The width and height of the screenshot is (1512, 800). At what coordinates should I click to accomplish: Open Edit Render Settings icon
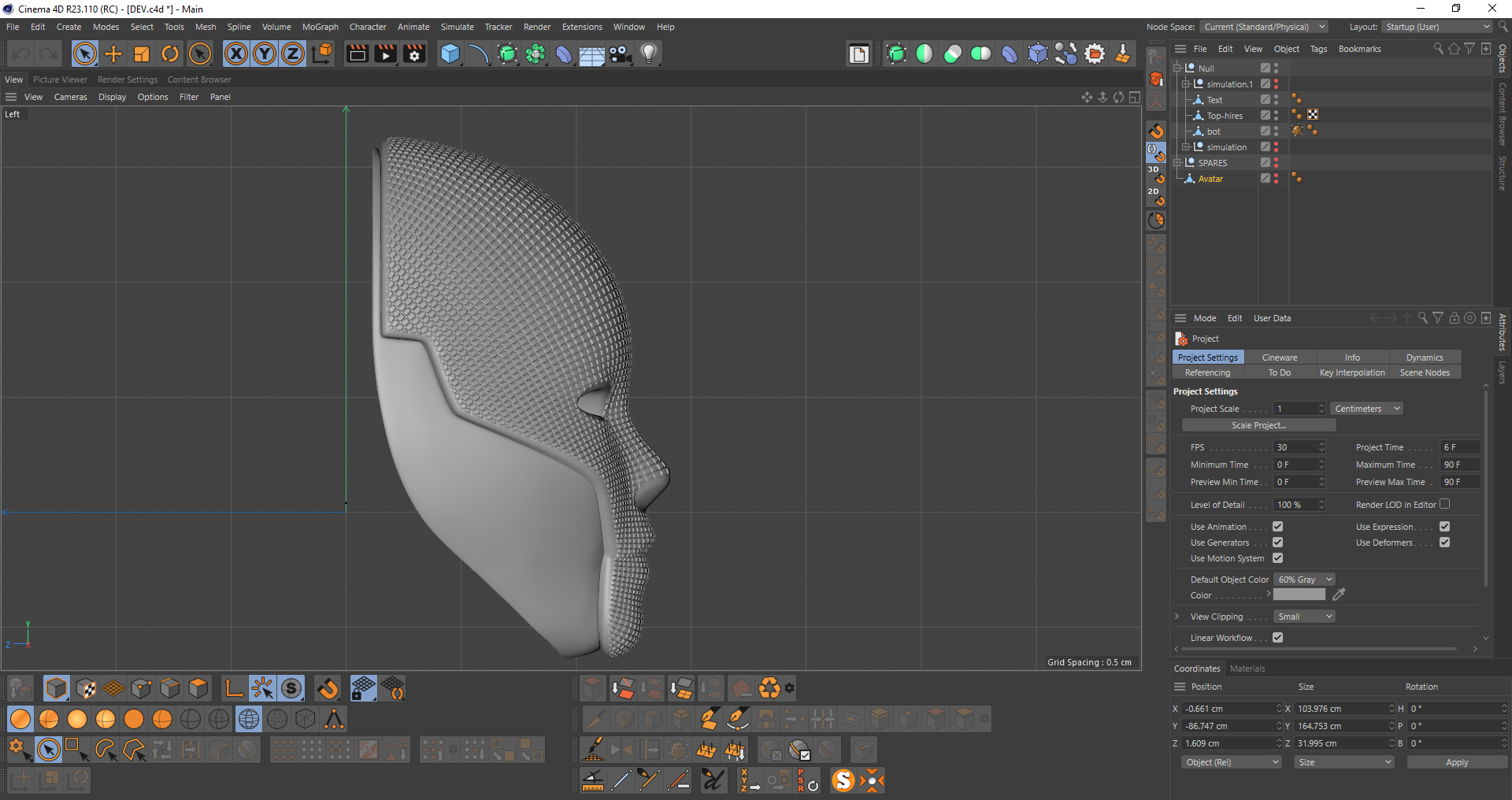point(414,54)
